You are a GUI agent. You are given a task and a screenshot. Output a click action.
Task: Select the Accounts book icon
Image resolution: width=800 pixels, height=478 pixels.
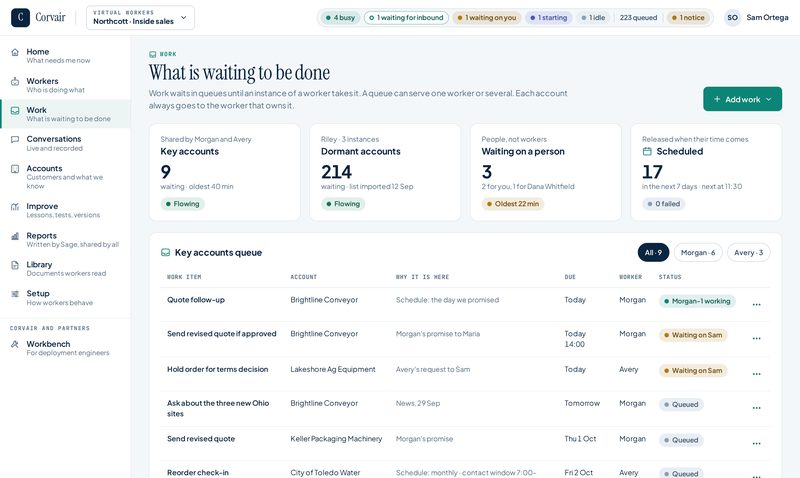pyautogui.click(x=15, y=169)
